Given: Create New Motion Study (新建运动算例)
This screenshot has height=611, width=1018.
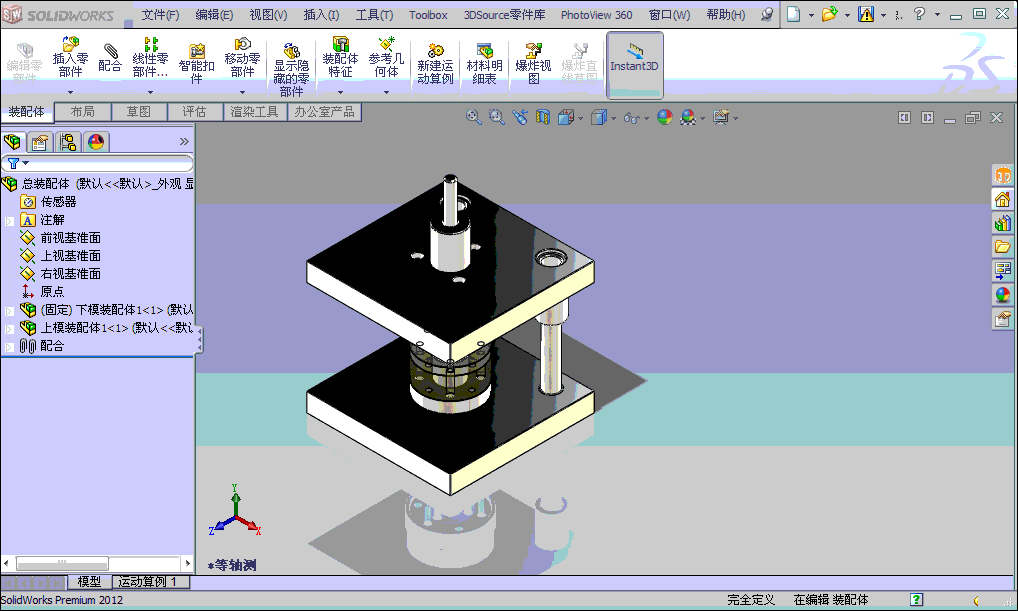Looking at the screenshot, I should pos(435,51).
